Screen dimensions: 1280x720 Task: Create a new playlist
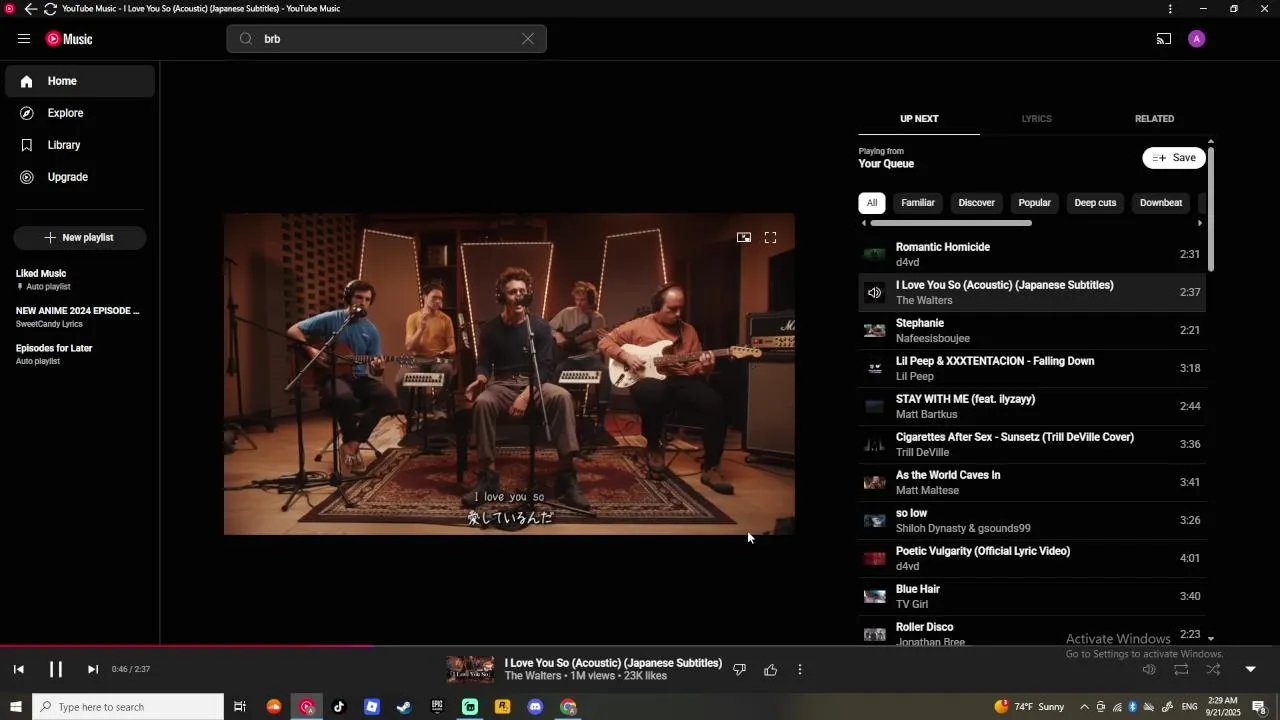tap(80, 238)
